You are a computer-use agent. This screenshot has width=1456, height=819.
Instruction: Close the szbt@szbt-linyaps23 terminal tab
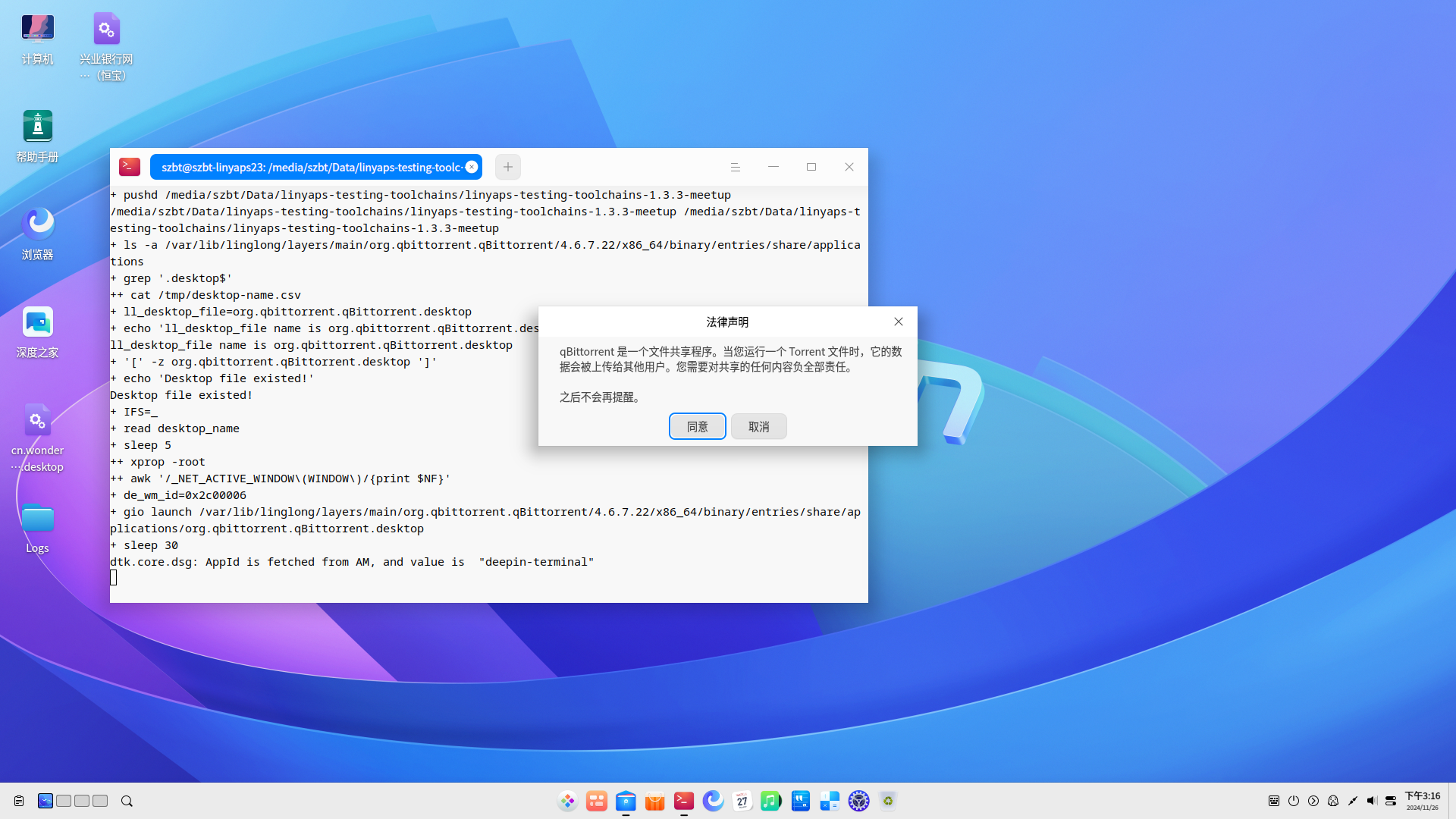pyautogui.click(x=472, y=167)
